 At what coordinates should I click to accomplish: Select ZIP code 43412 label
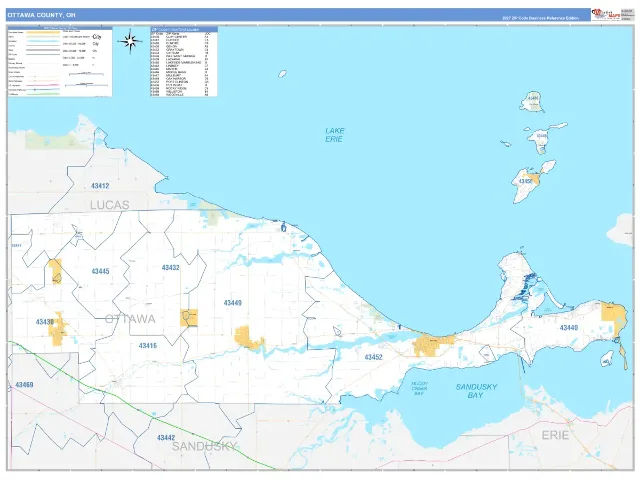100,186
